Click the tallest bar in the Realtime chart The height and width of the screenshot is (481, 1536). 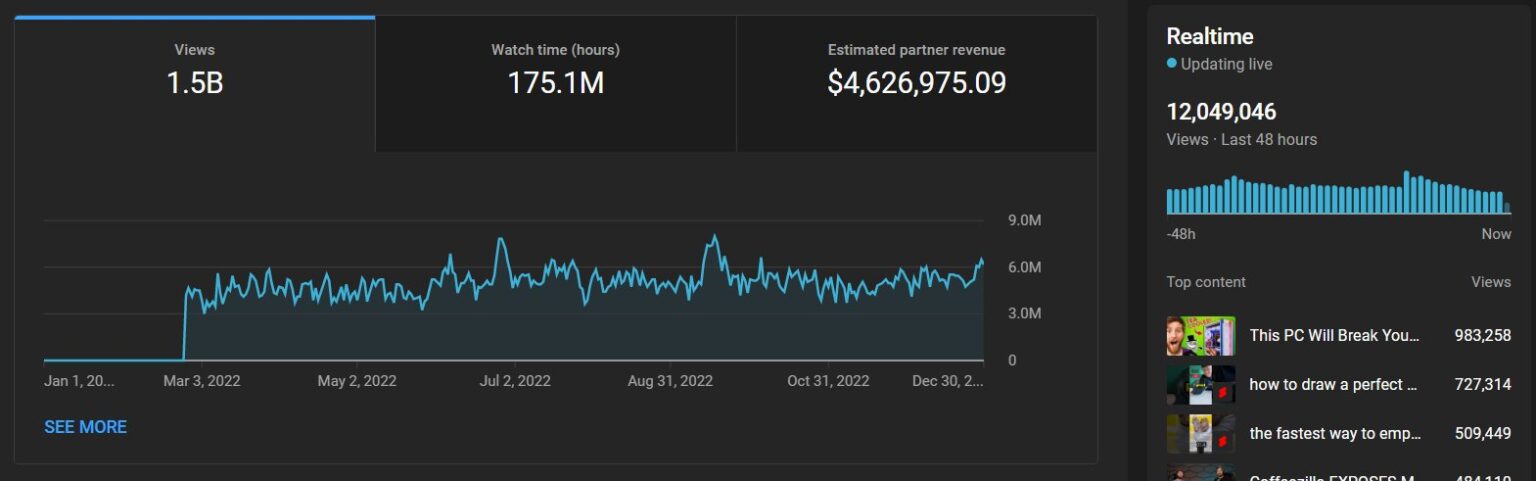coord(1407,193)
